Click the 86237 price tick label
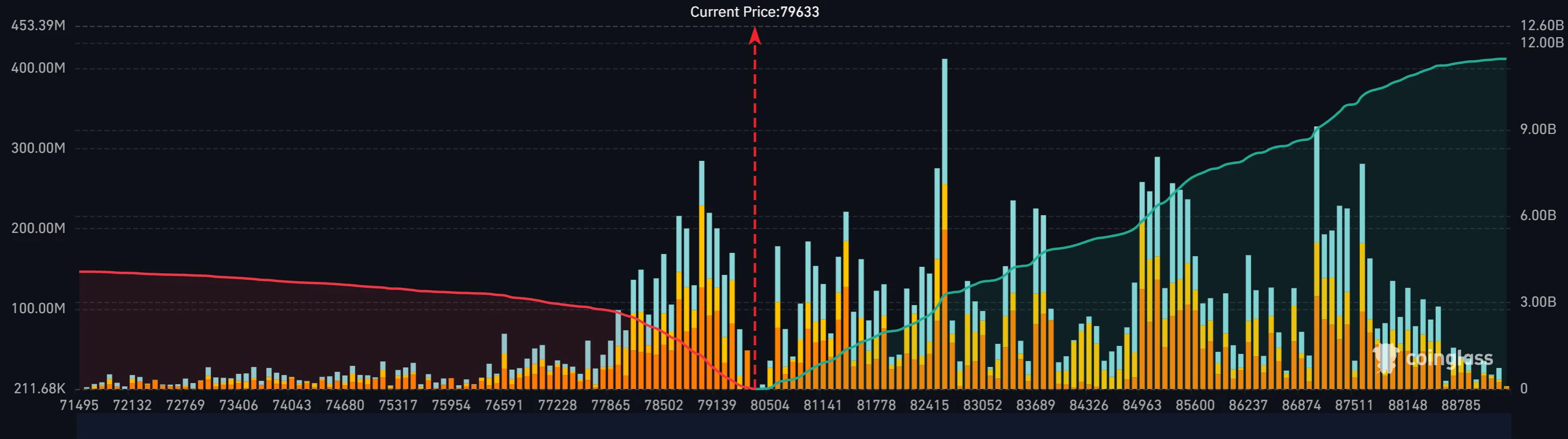This screenshot has height=439, width=1568. pos(1248,406)
